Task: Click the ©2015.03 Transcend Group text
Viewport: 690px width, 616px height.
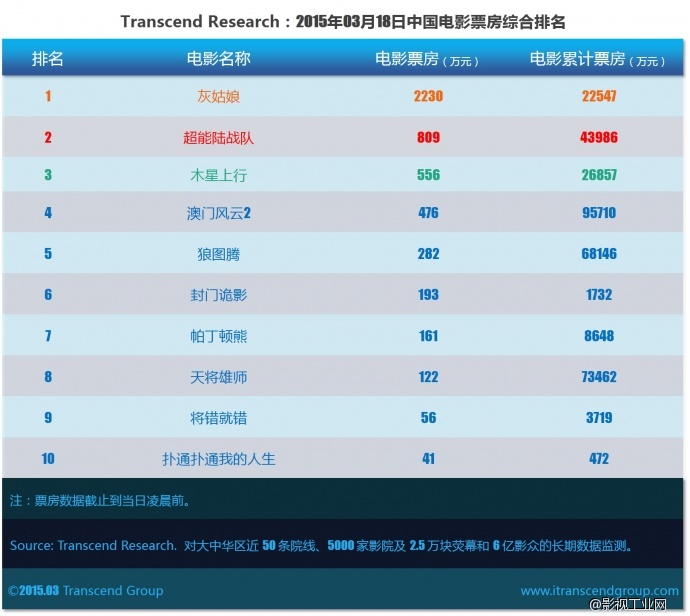Action: 85,590
